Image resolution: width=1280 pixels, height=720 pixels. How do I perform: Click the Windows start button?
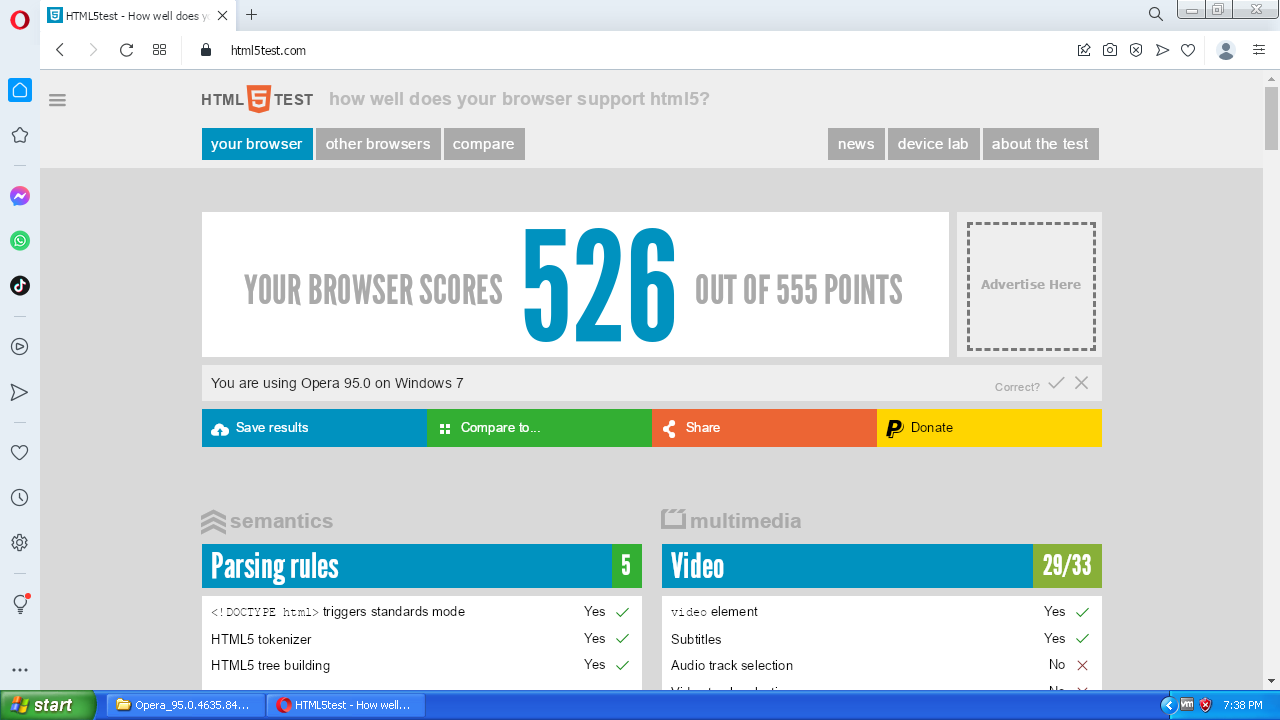(x=48, y=705)
